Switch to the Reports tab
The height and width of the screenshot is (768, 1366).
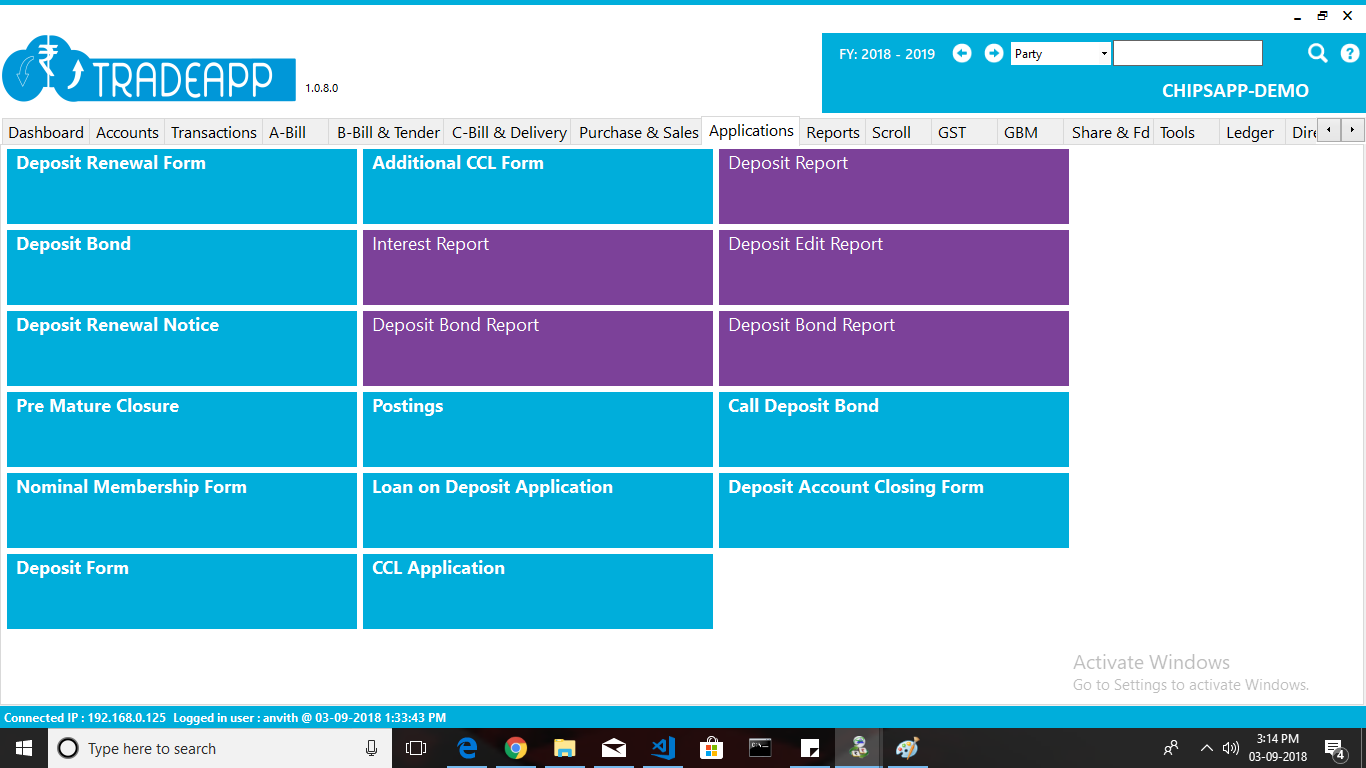(832, 132)
